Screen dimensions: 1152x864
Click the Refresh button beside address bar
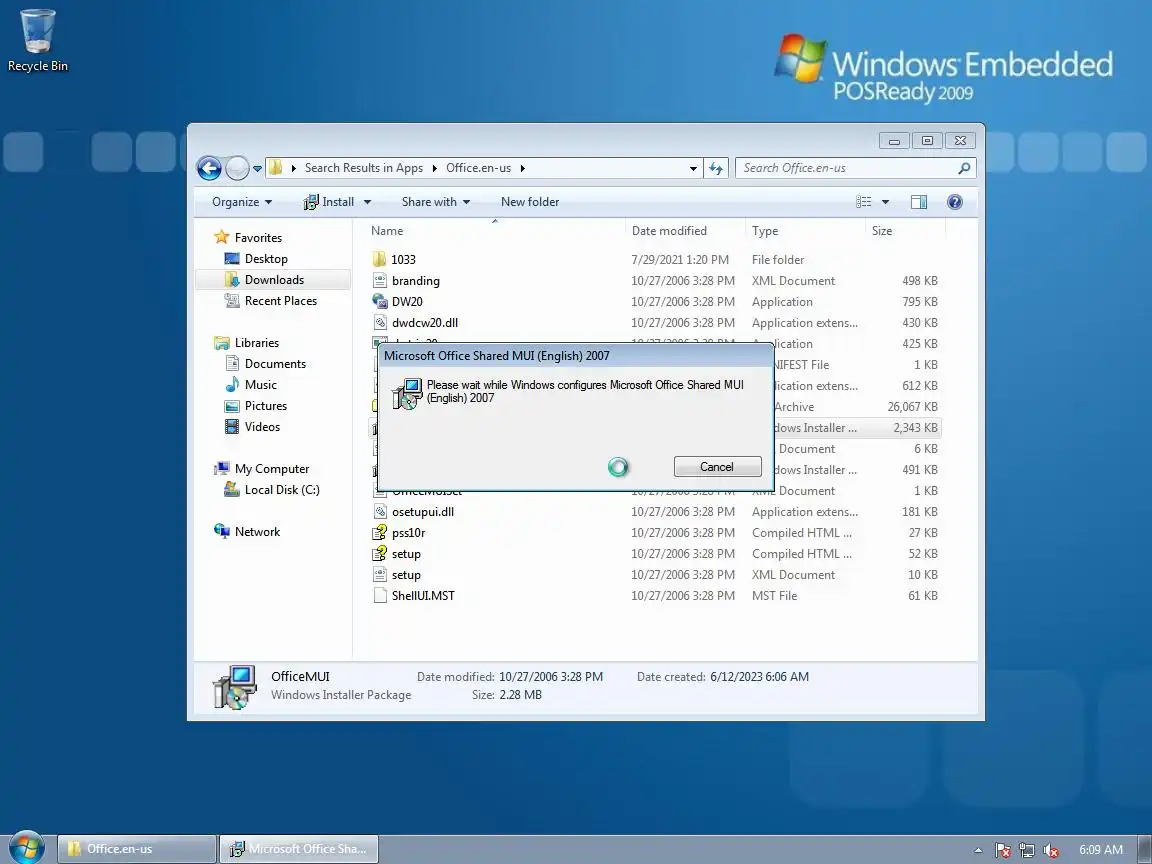(x=716, y=168)
